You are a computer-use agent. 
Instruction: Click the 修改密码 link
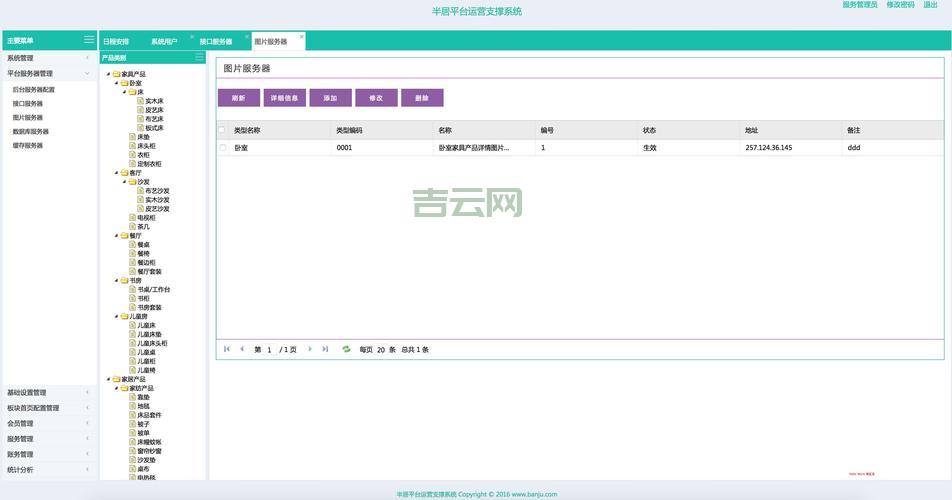pos(900,4)
